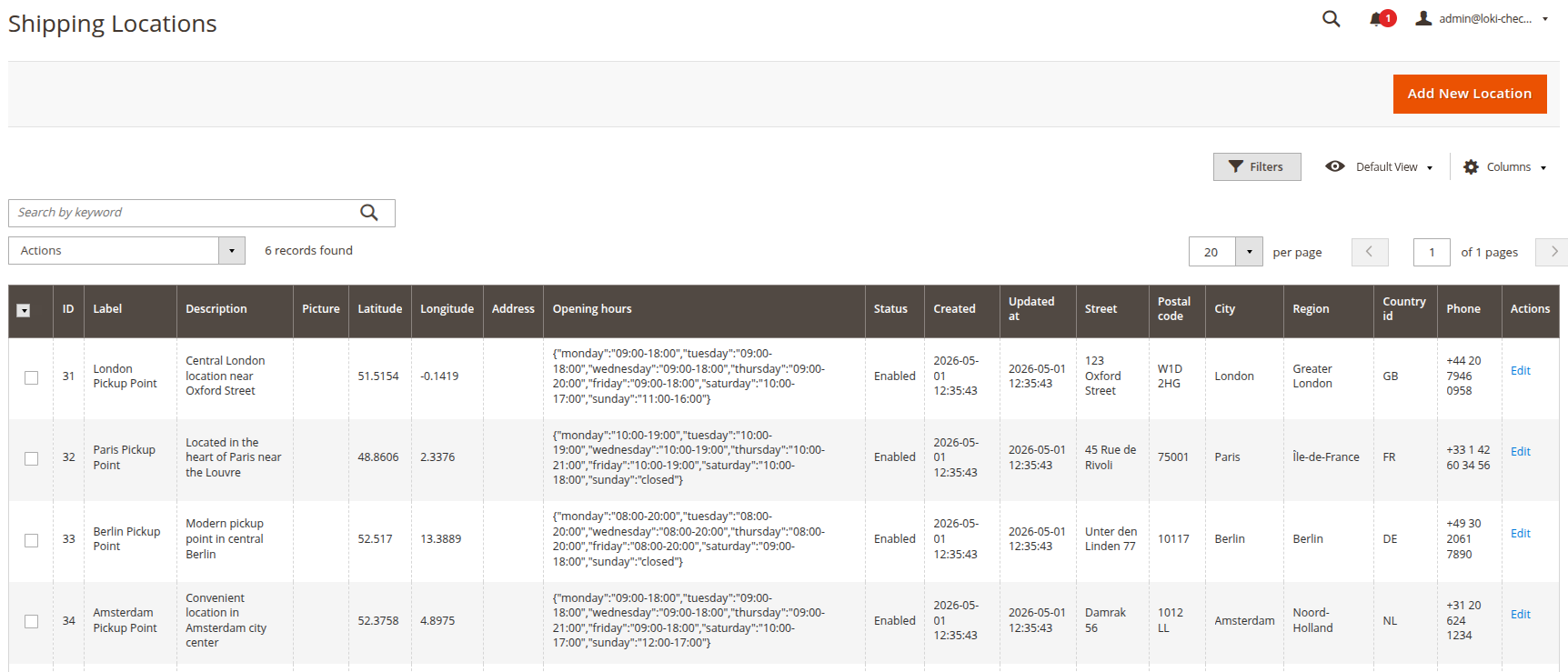Select the Paris Pickup Point row checkbox
The width and height of the screenshot is (1568, 672).
coord(32,458)
